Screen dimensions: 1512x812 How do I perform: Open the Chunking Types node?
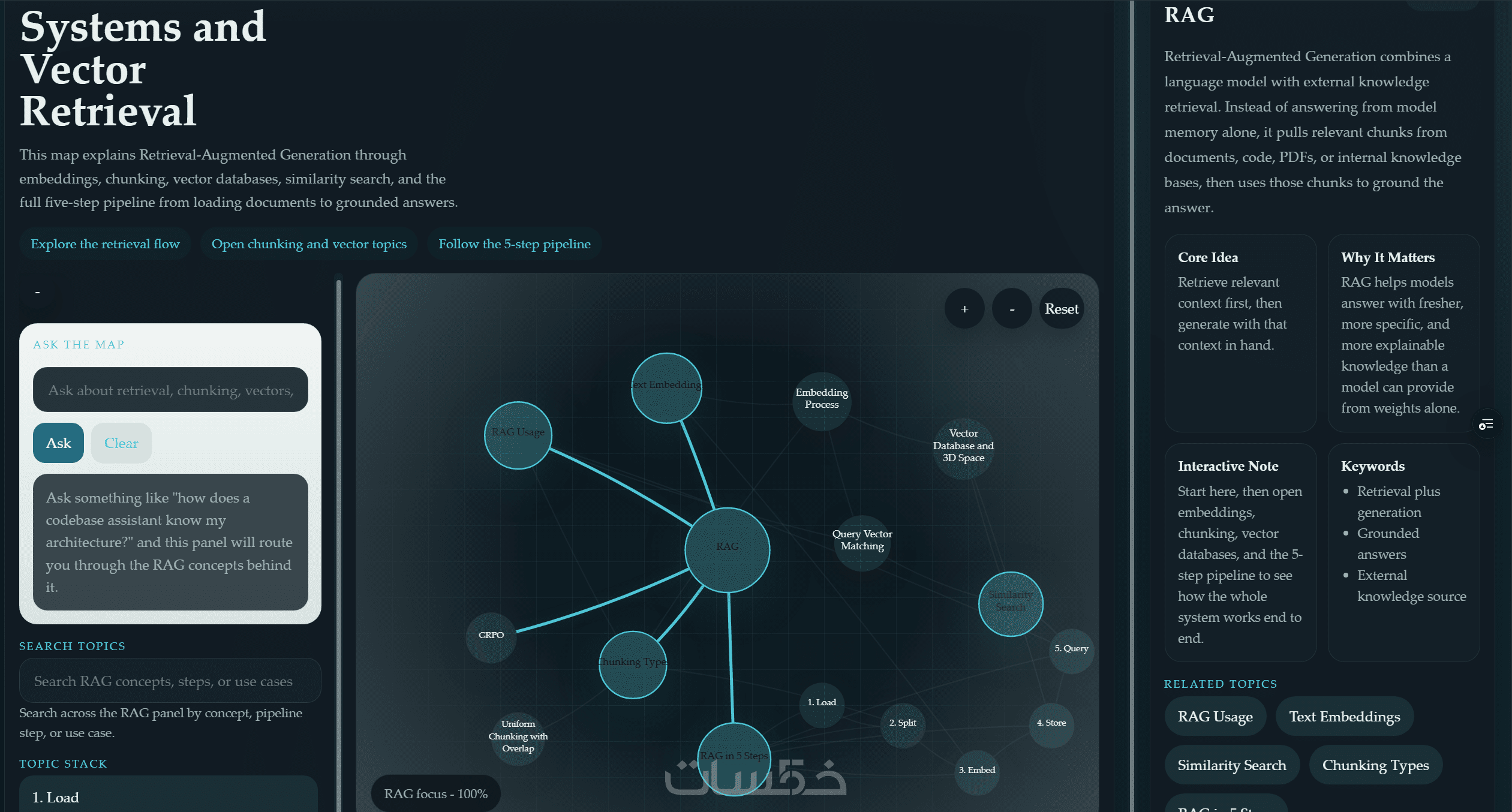click(632, 664)
